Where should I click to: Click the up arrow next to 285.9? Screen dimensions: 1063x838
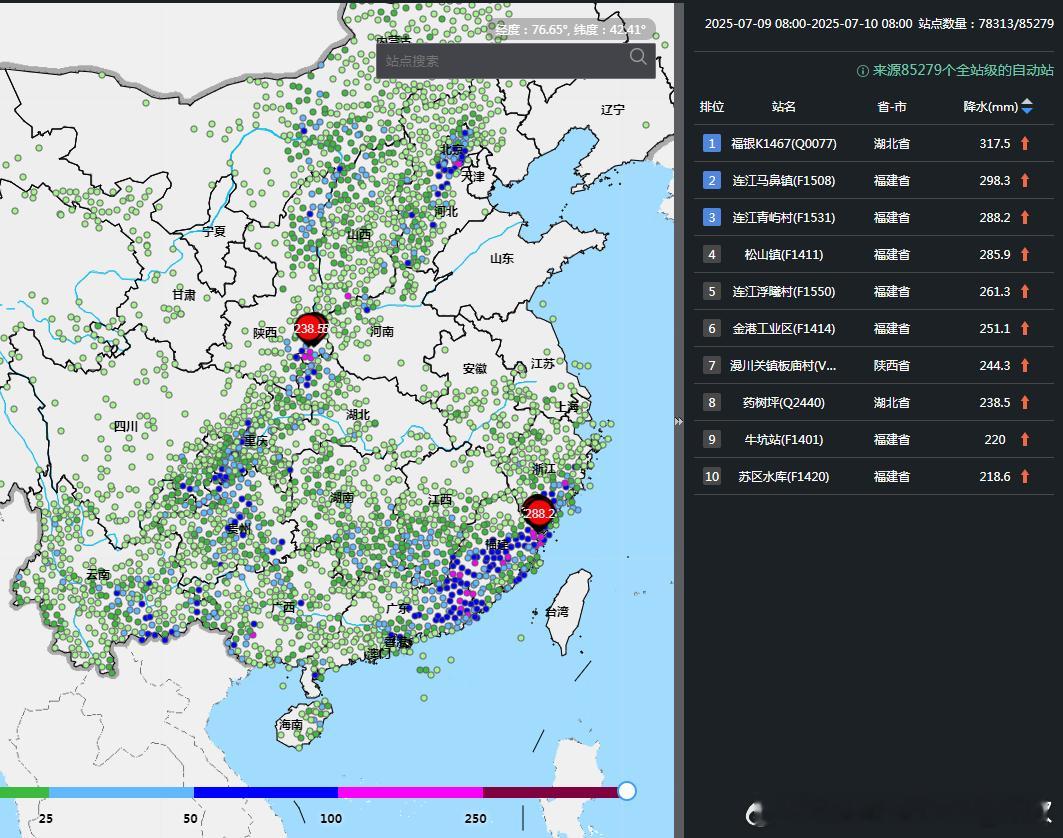pos(1025,254)
